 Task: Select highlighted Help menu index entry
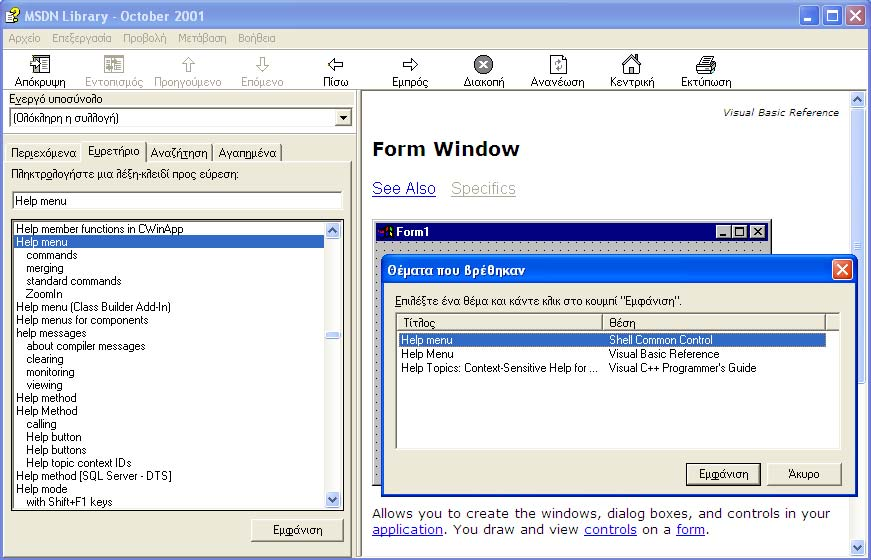(169, 242)
